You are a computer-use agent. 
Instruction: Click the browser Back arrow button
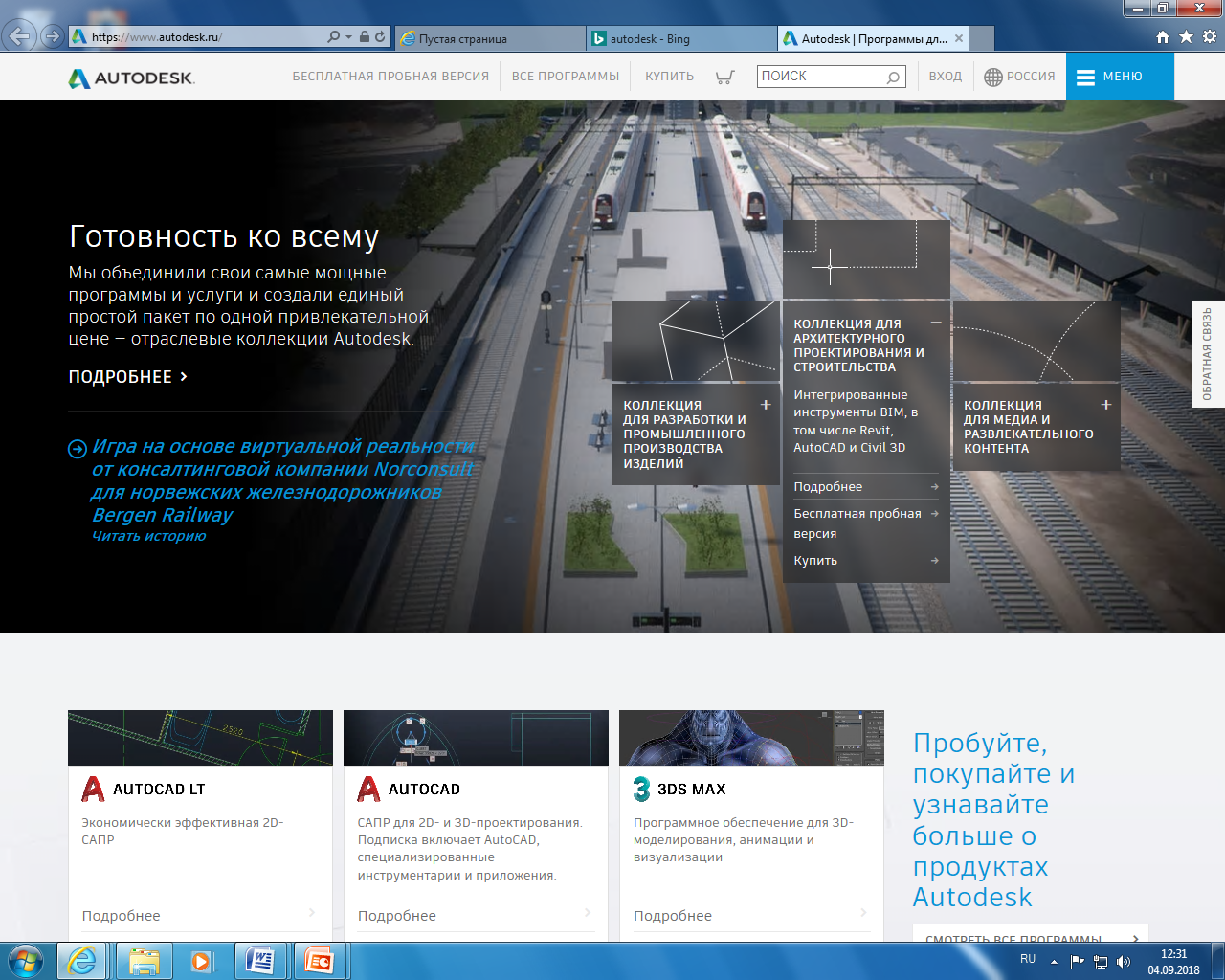19,37
